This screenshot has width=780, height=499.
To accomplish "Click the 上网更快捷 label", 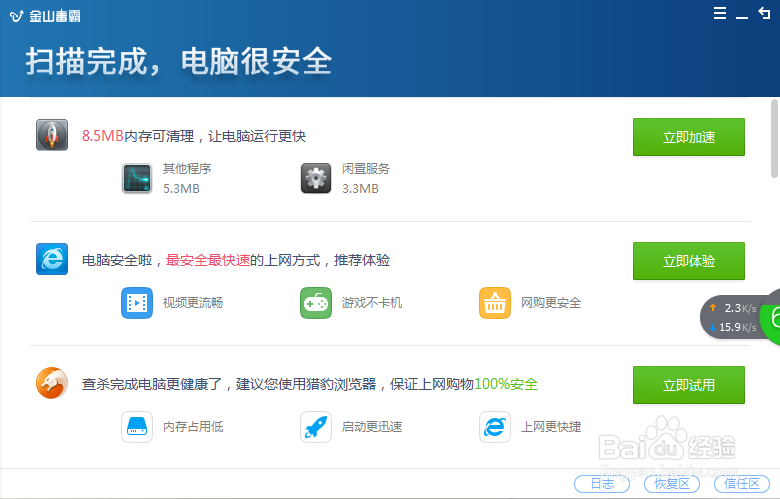I will pyautogui.click(x=551, y=427).
